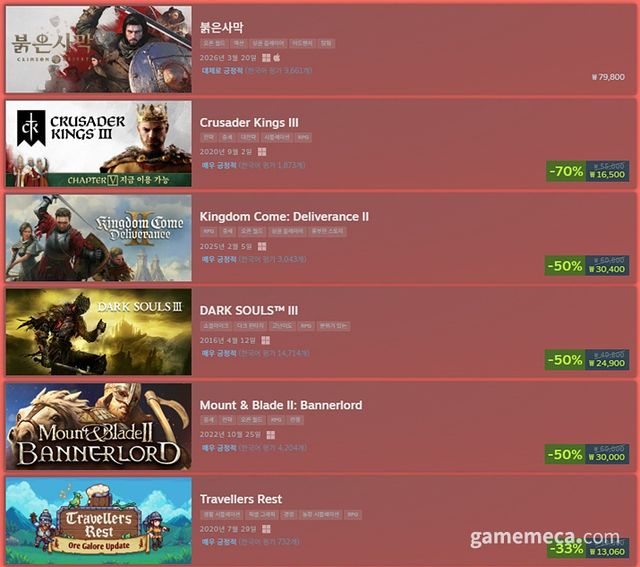Click 매우 긍정적 review summary under DARK SOULS III
This screenshot has height=567, width=640.
point(219,353)
